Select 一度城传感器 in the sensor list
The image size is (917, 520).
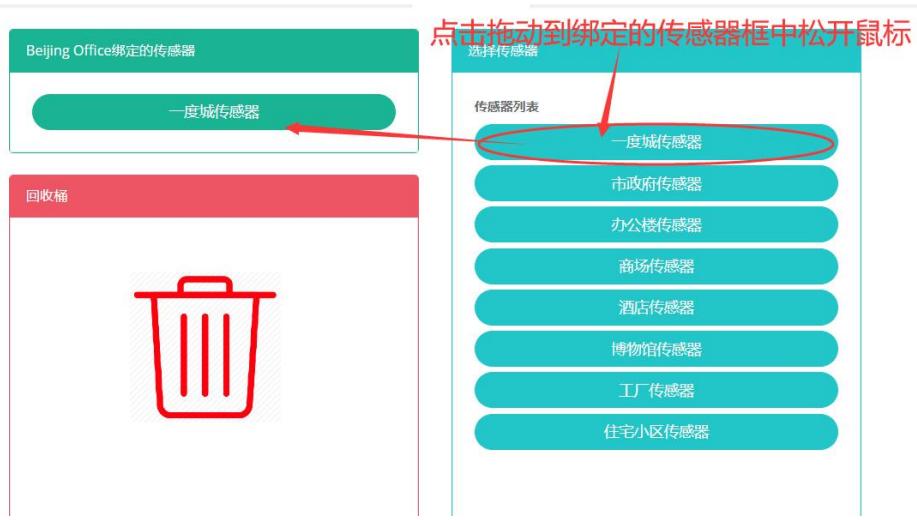656,142
